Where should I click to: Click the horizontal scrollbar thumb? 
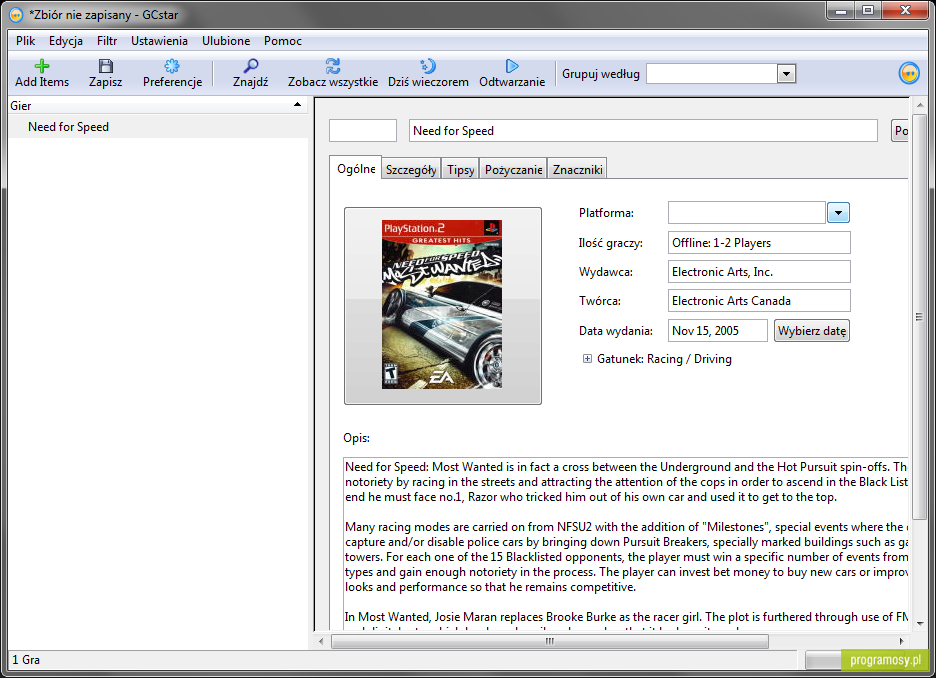coord(549,642)
